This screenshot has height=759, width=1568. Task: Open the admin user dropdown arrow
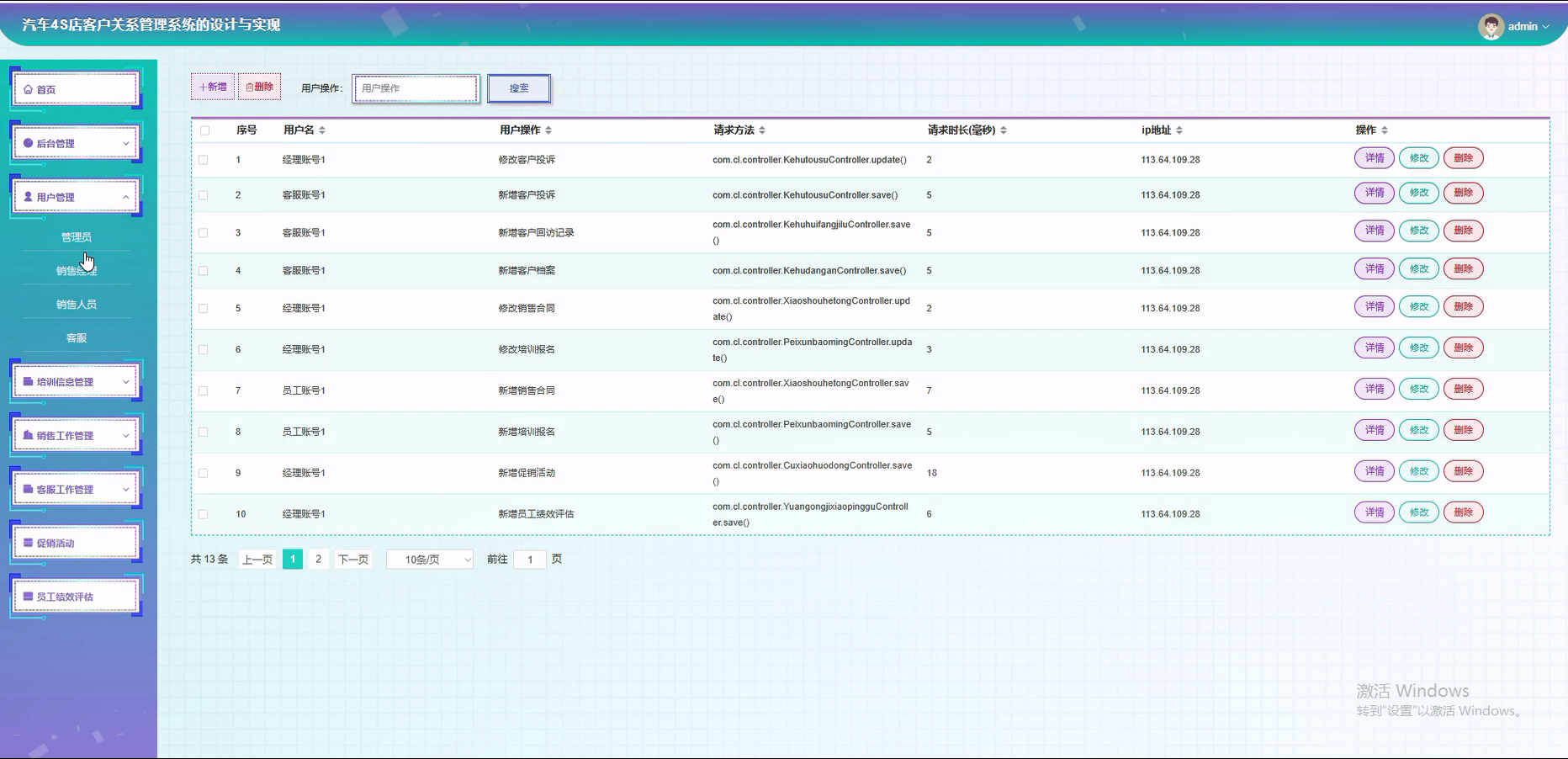pos(1546,27)
